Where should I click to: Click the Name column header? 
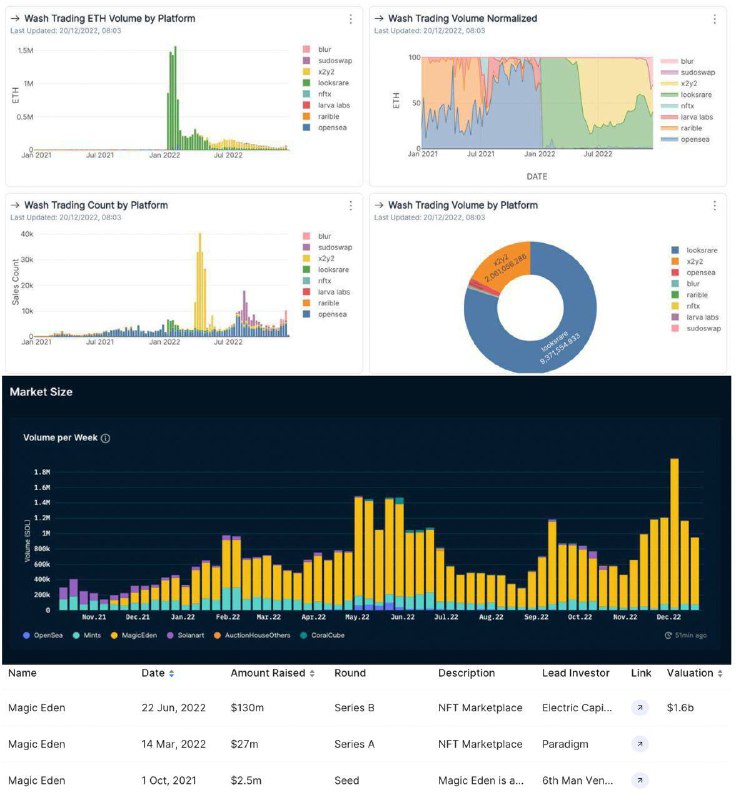[x=22, y=673]
